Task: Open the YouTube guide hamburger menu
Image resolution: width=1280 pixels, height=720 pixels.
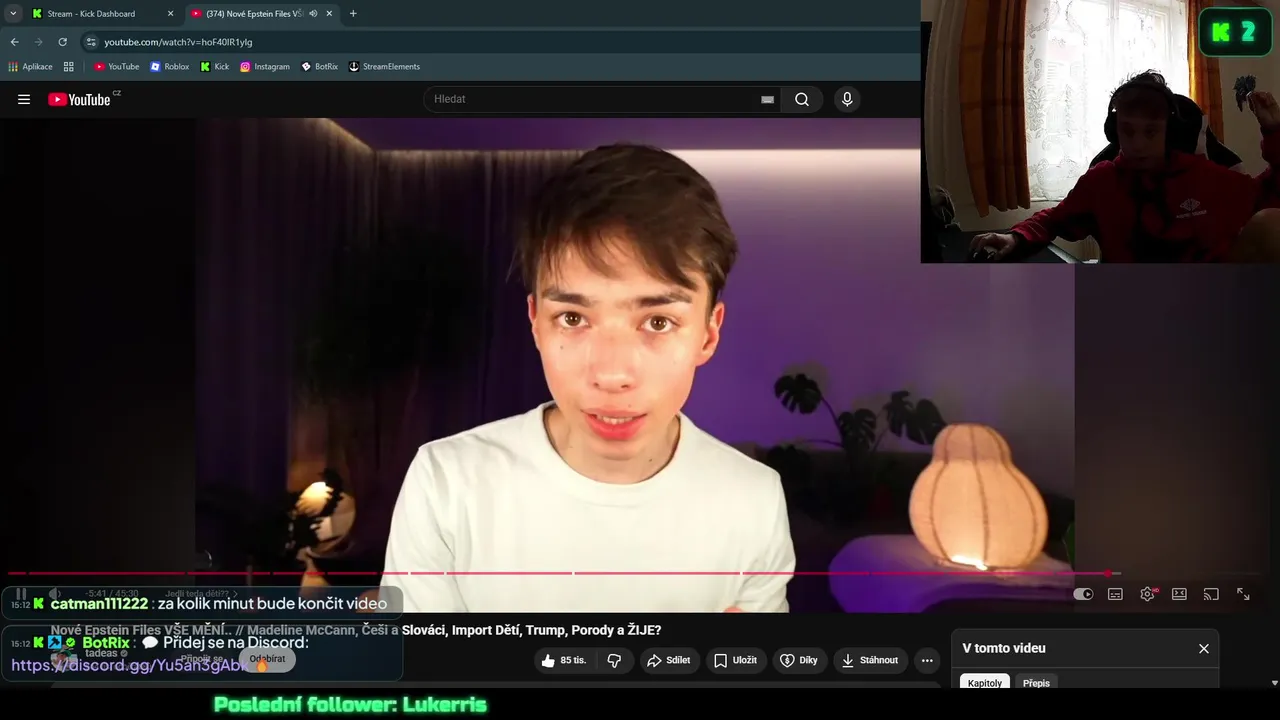Action: (x=24, y=99)
